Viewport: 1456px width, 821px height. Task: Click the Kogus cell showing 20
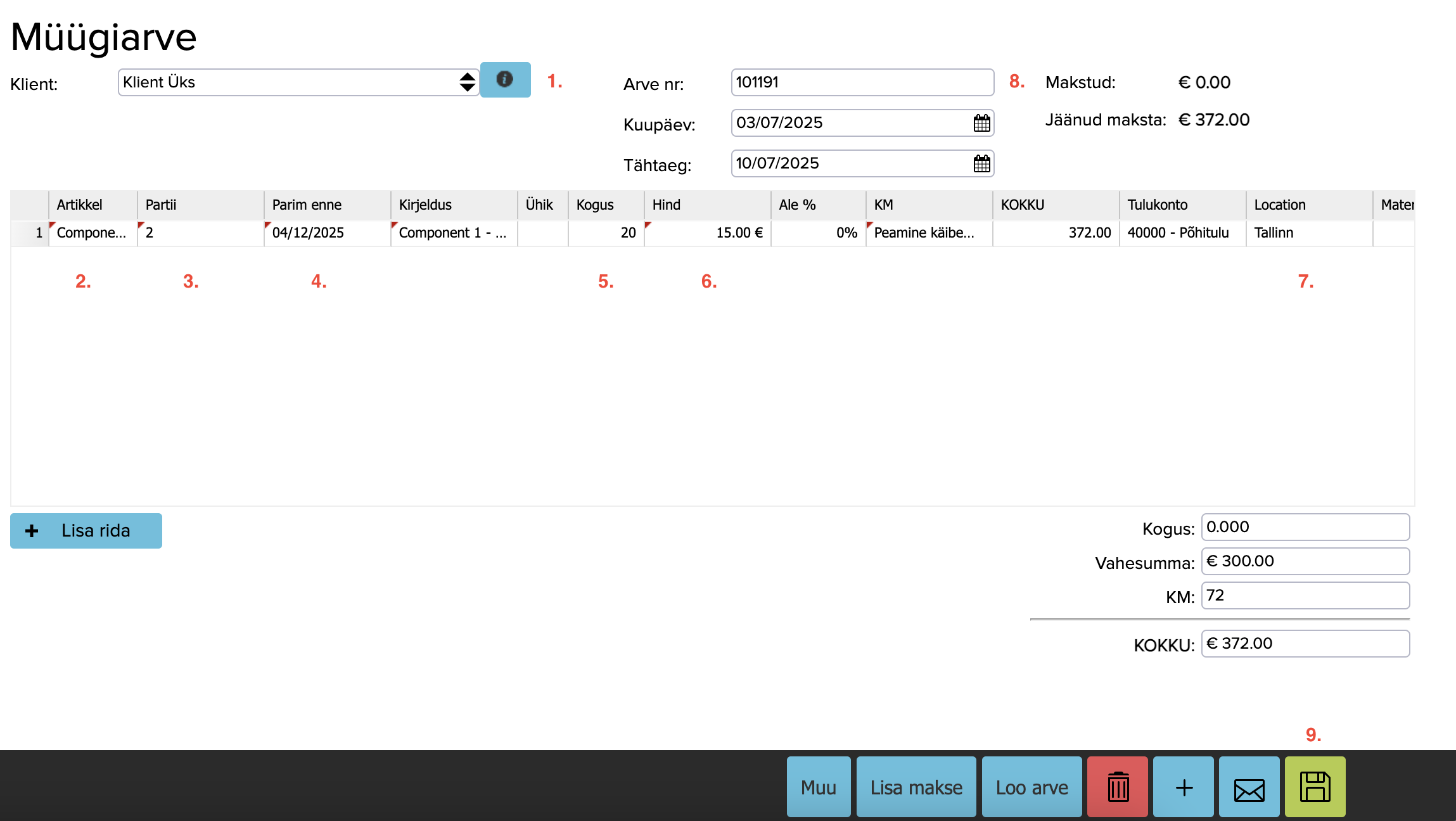pyautogui.click(x=606, y=233)
